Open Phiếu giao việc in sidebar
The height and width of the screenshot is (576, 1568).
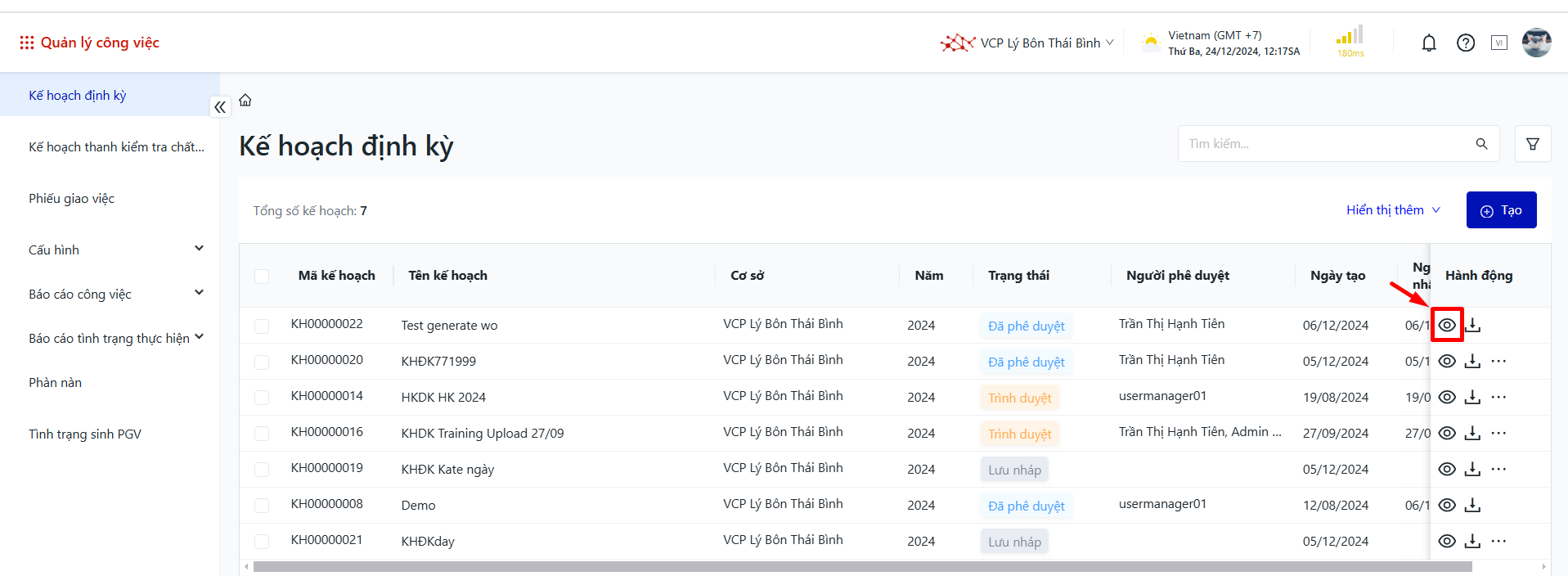[72, 199]
